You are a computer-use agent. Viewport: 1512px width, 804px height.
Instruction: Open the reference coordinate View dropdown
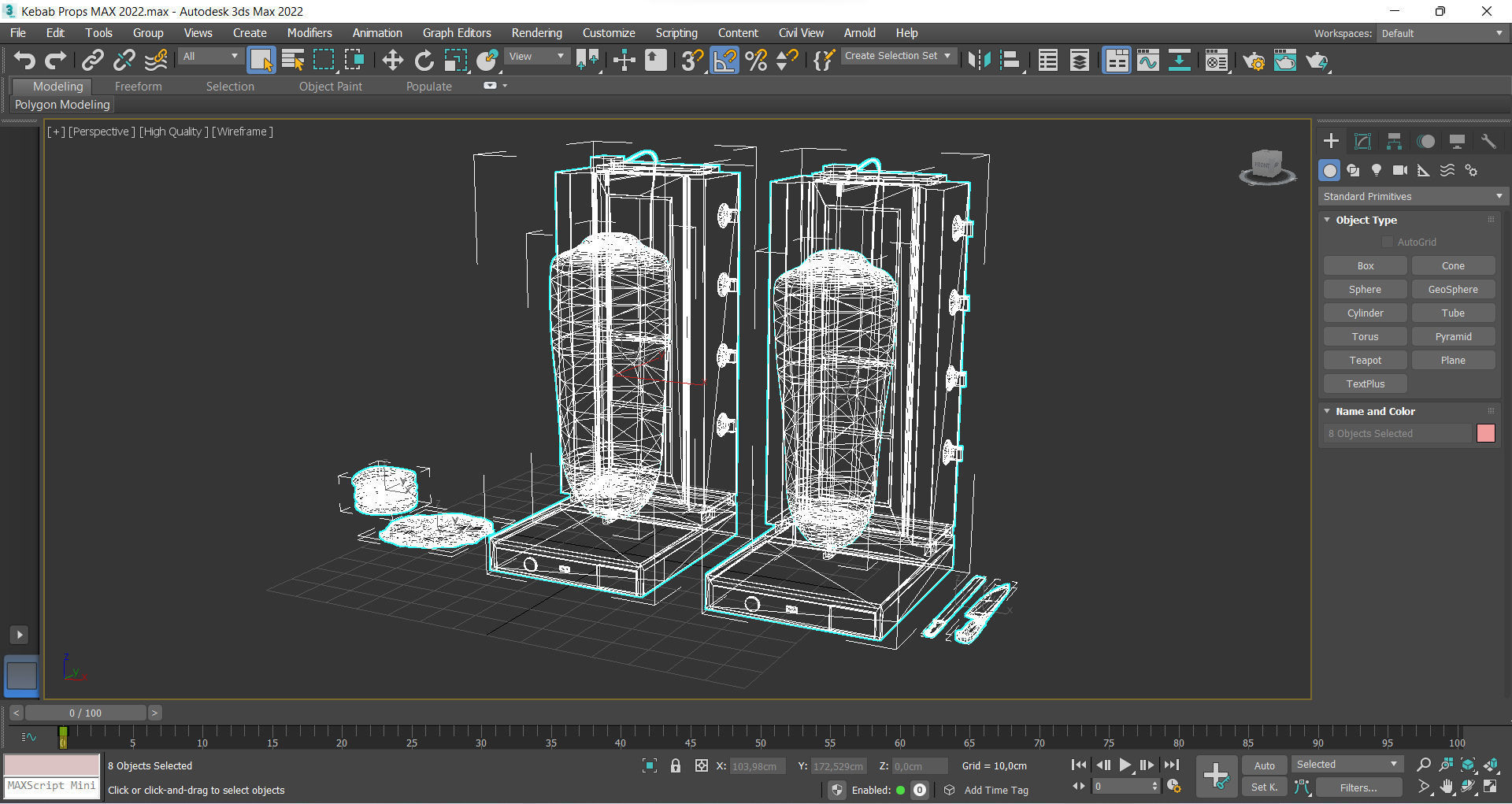(536, 57)
